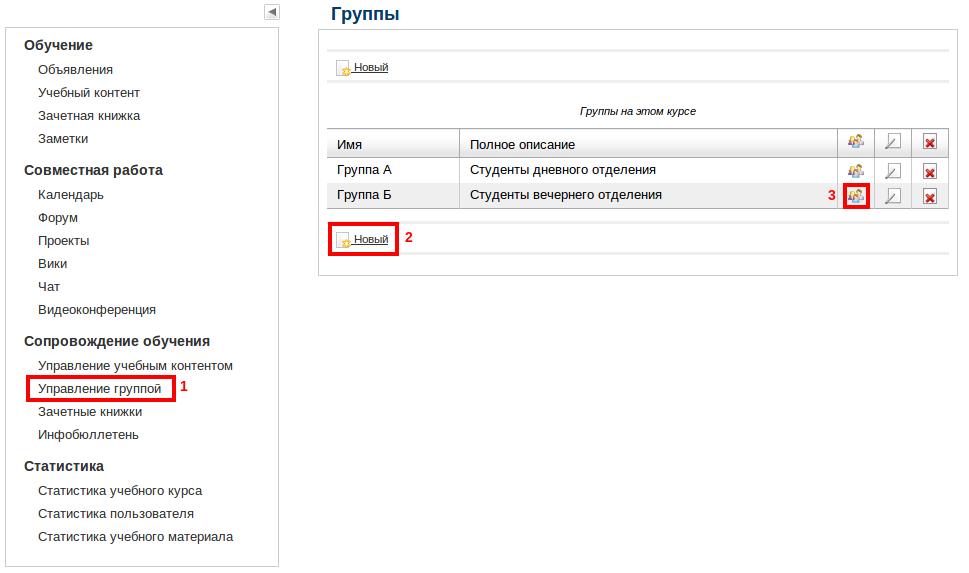Screen dimensions: 969x573
Task: Click edit icon in table header
Action: (892, 142)
